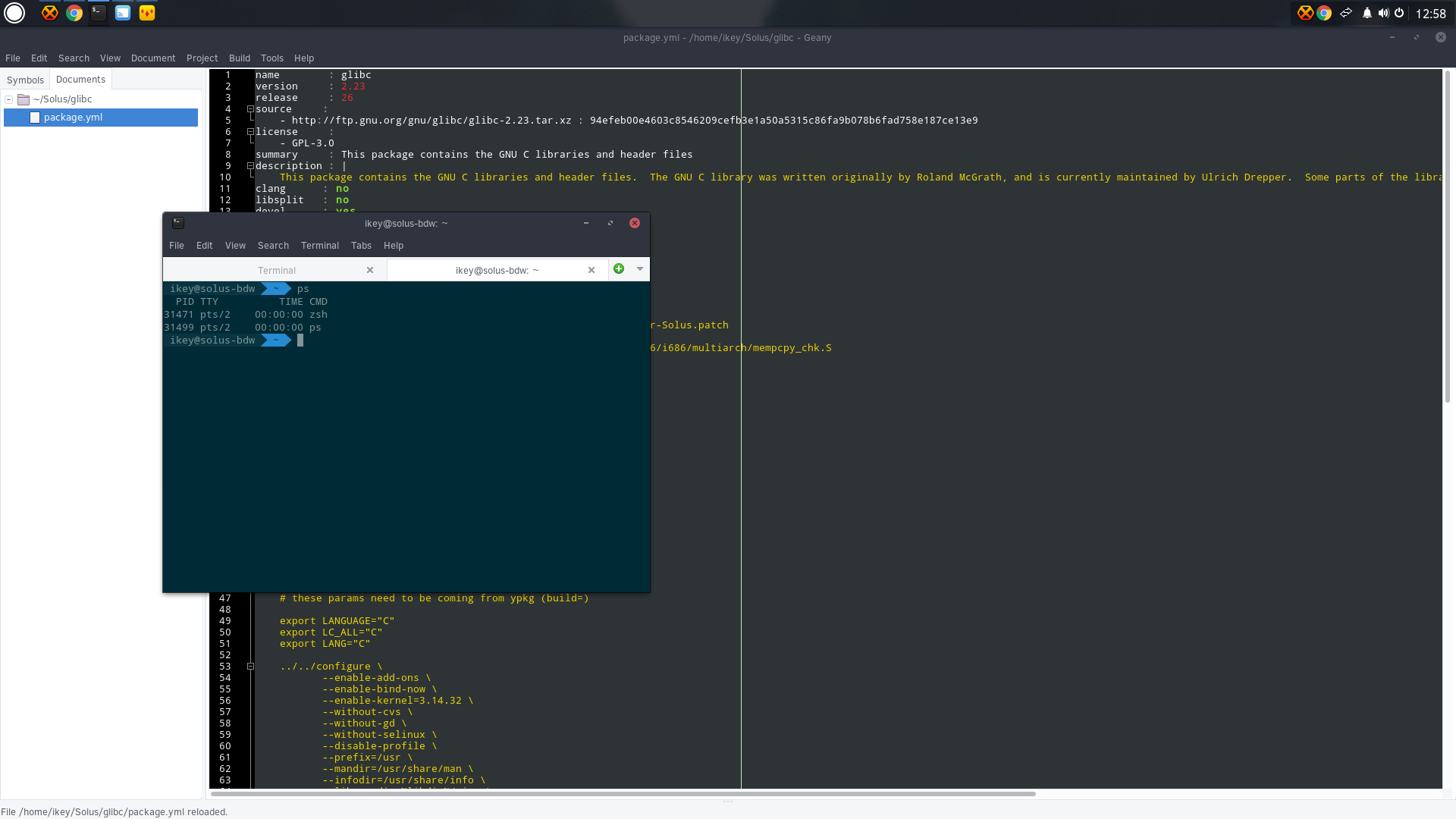Open the terminal Edit menu
The width and height of the screenshot is (1456, 819).
205,246
